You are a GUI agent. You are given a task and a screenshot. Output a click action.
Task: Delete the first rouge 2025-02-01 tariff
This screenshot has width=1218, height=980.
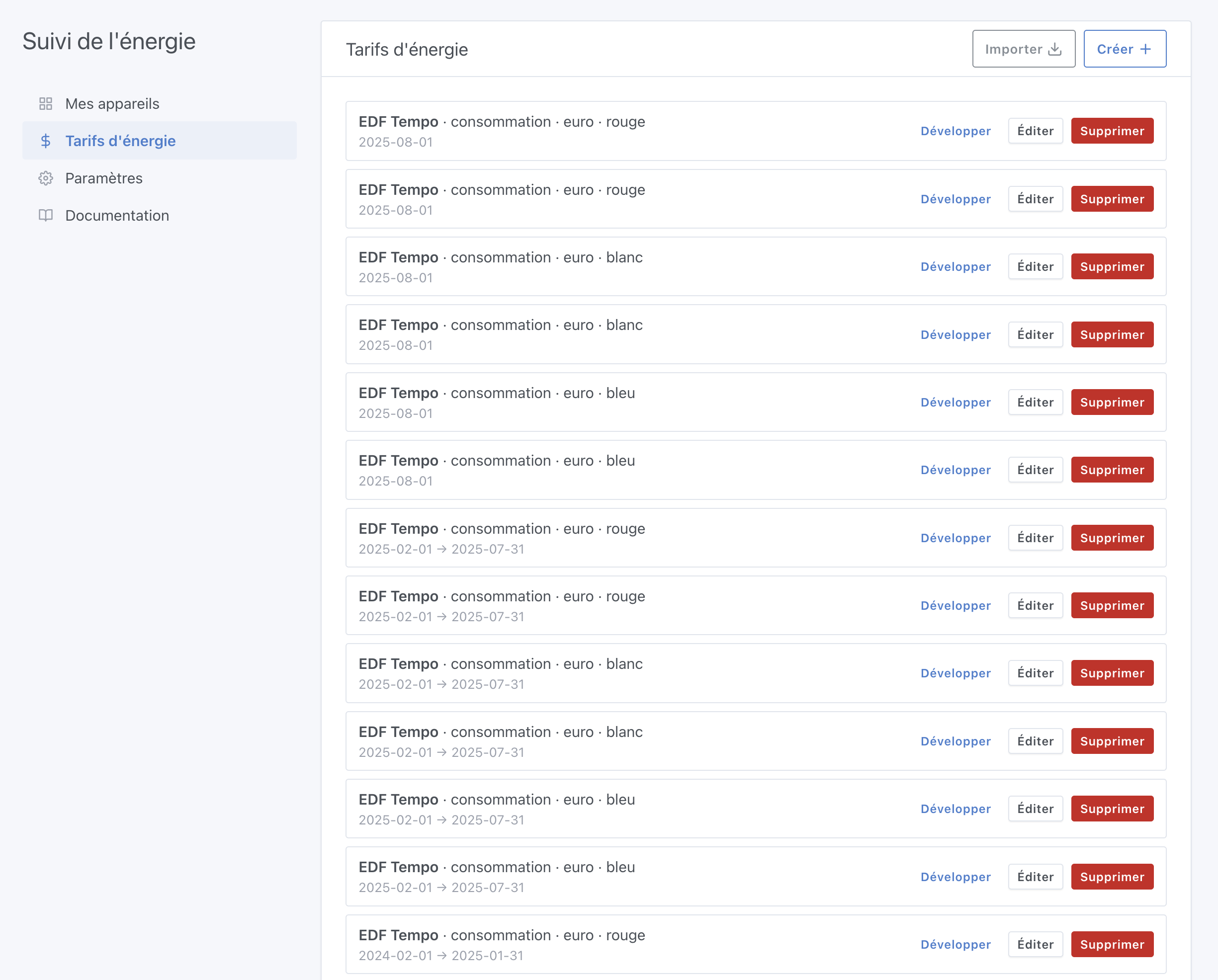1112,538
